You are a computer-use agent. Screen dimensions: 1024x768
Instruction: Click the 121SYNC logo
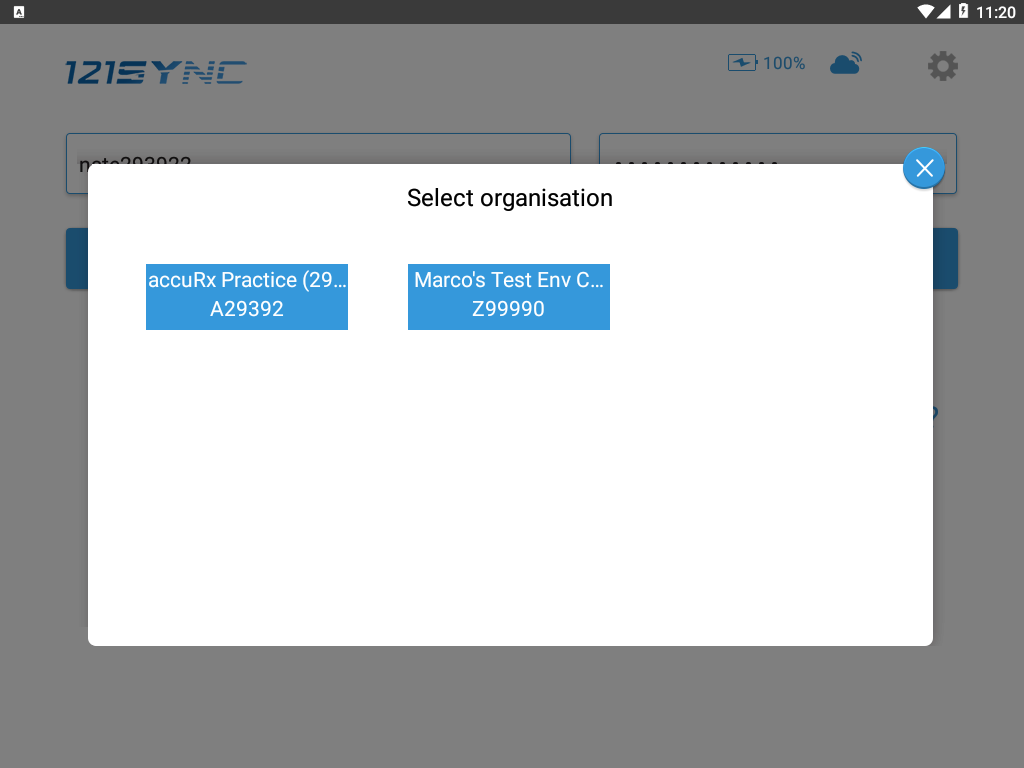pyautogui.click(x=156, y=72)
